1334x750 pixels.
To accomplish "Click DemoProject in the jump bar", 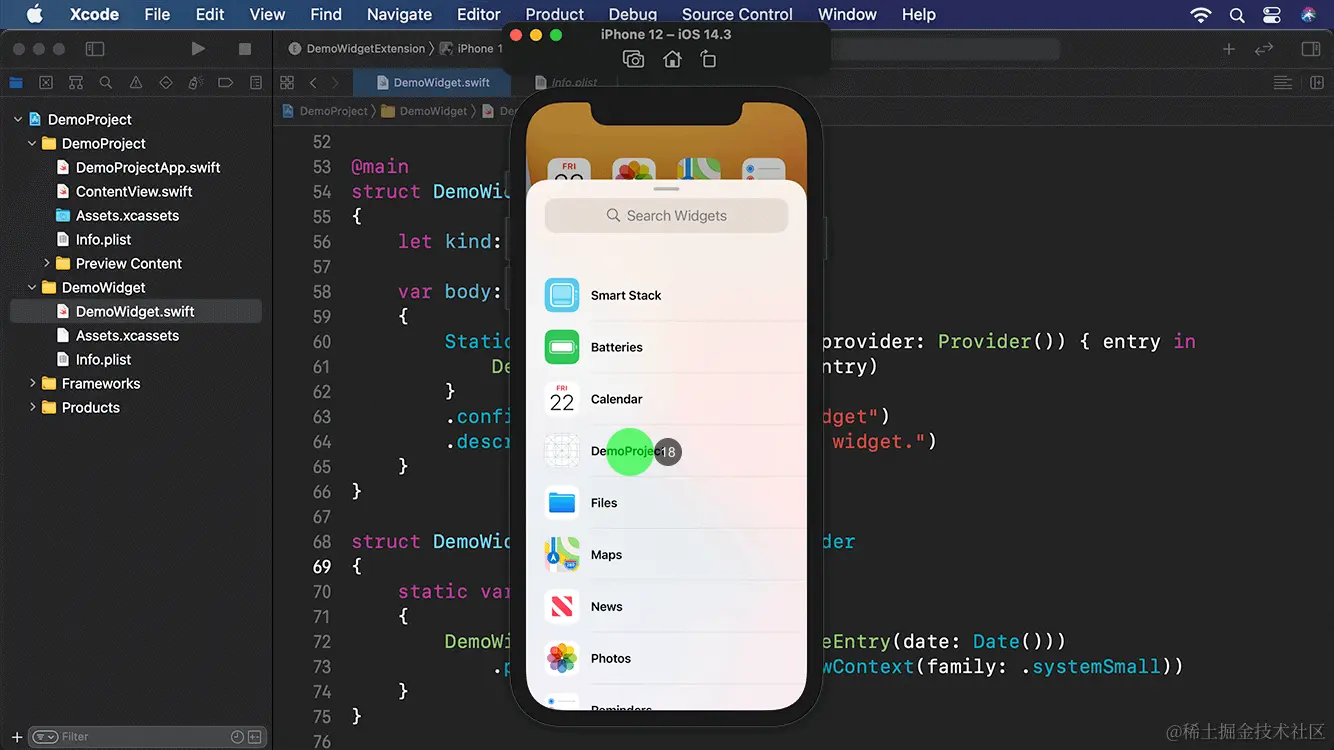I will (325, 111).
